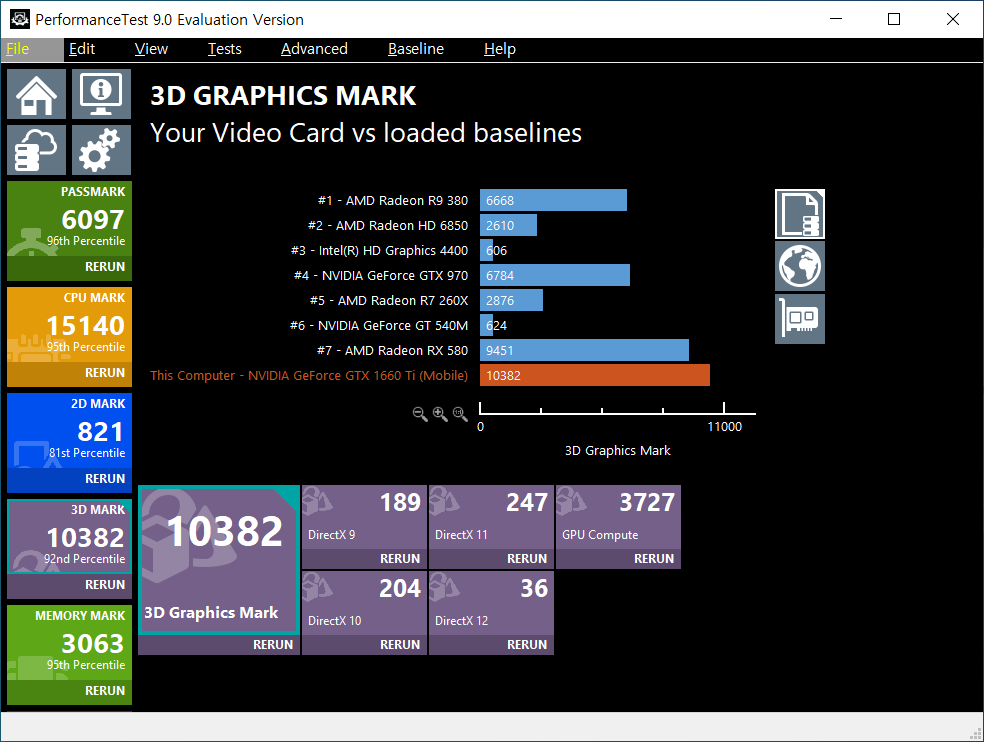
Task: Rerun the CPU Mark test
Action: 70,373
